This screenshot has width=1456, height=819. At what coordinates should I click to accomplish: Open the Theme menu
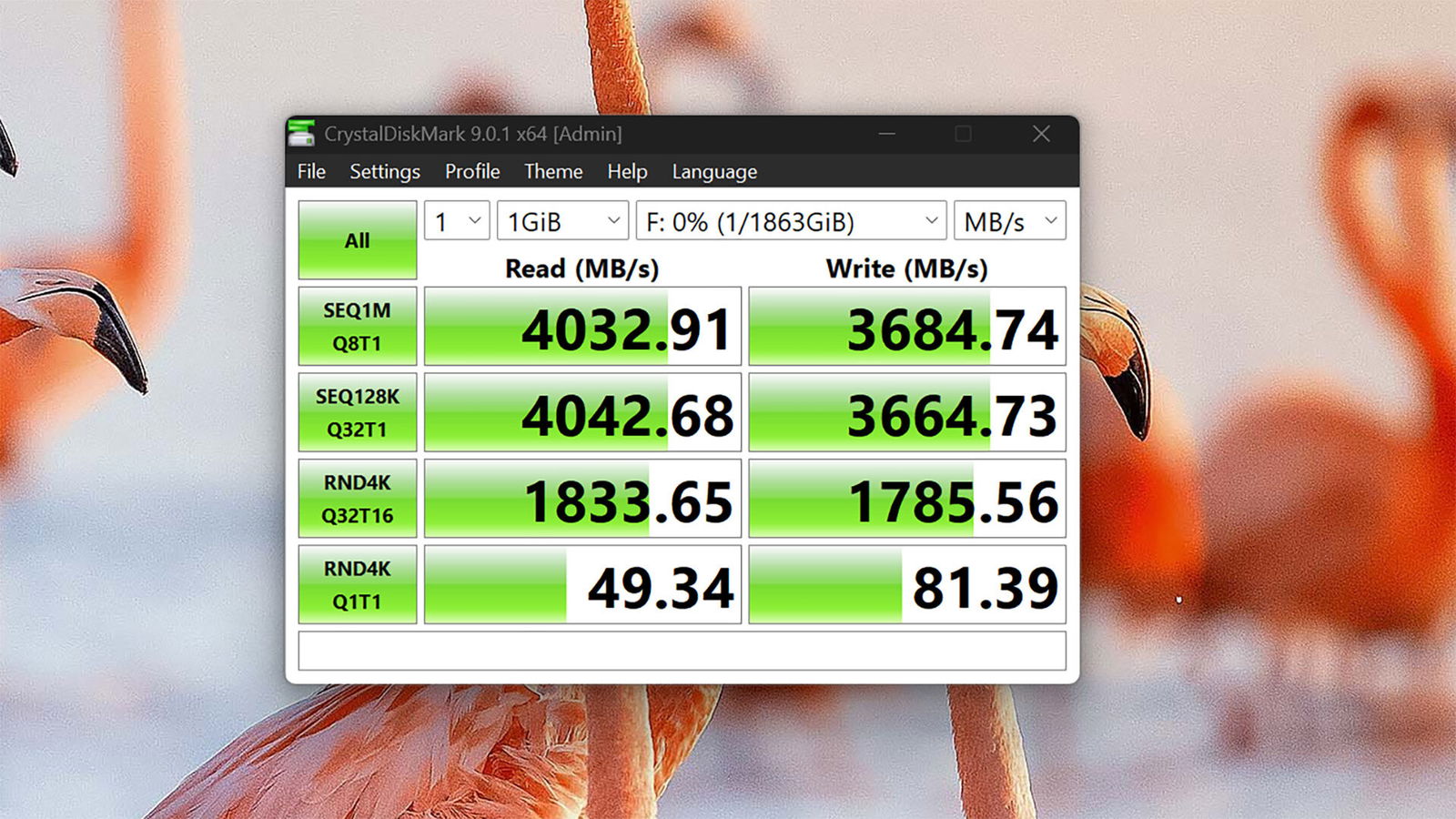coord(553,172)
